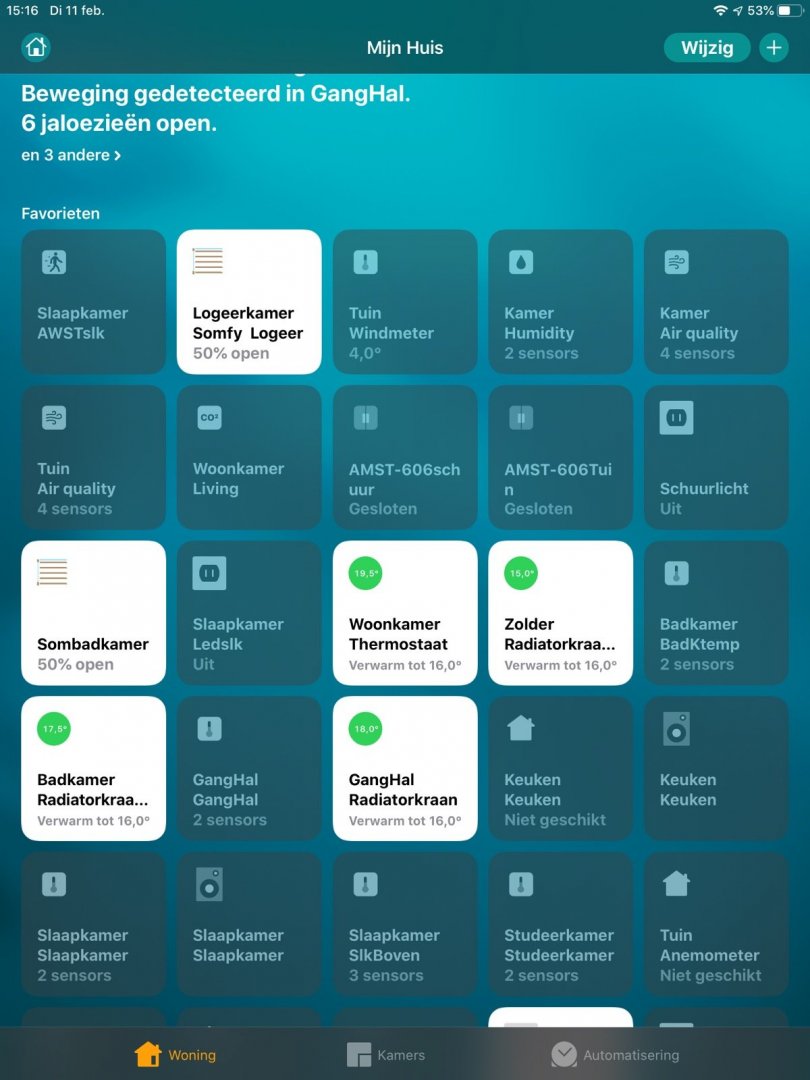Toggle the Slaapkamer Ledslk outlet
The width and height of the screenshot is (810, 1080).
coord(249,613)
